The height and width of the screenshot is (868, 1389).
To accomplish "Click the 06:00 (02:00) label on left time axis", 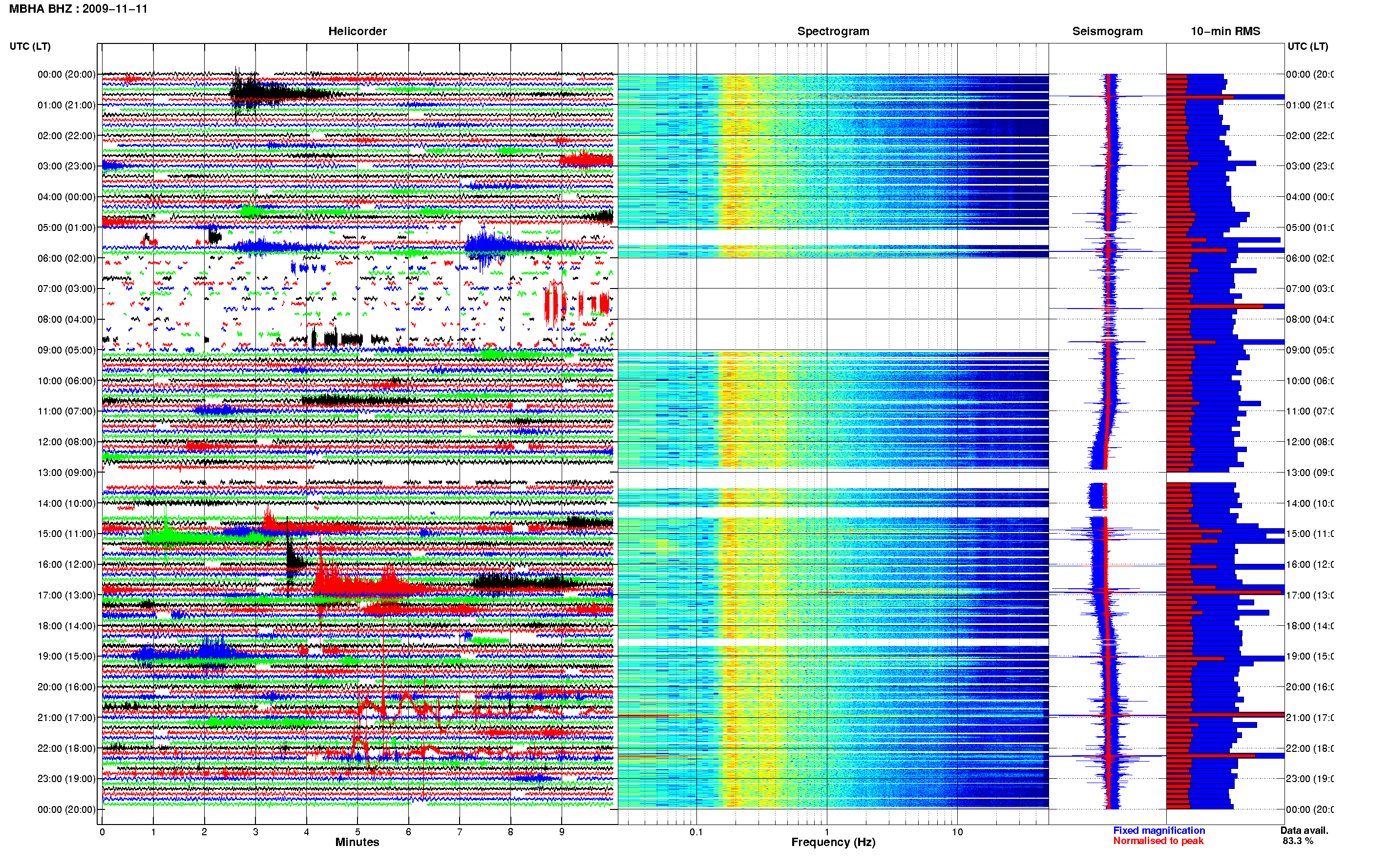I will 66,258.
